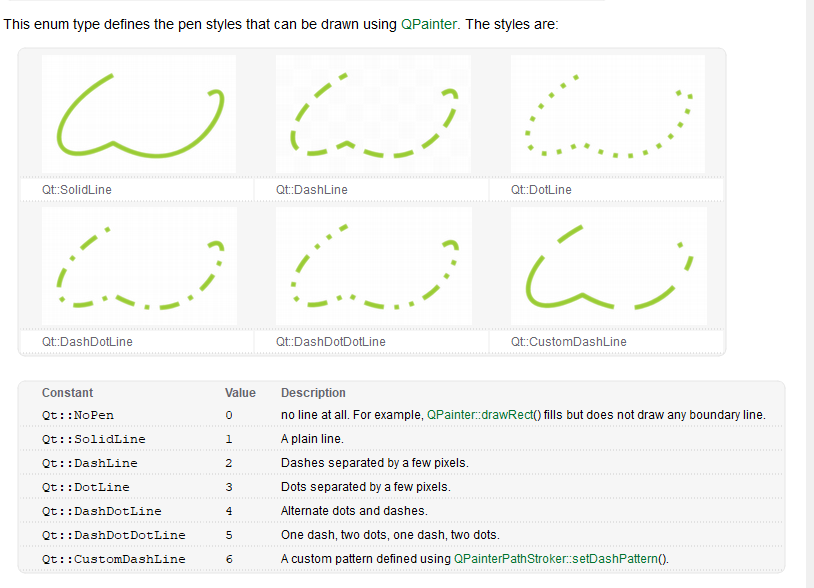Click the Qt::DotLine table constant
Viewport: 814px width, 588px height.
pyautogui.click(x=86, y=487)
